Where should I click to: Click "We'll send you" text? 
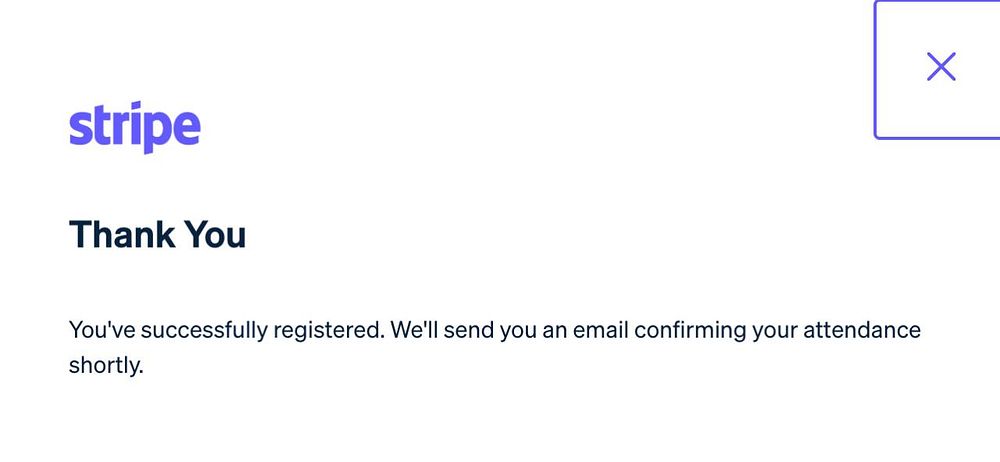[x=460, y=330]
